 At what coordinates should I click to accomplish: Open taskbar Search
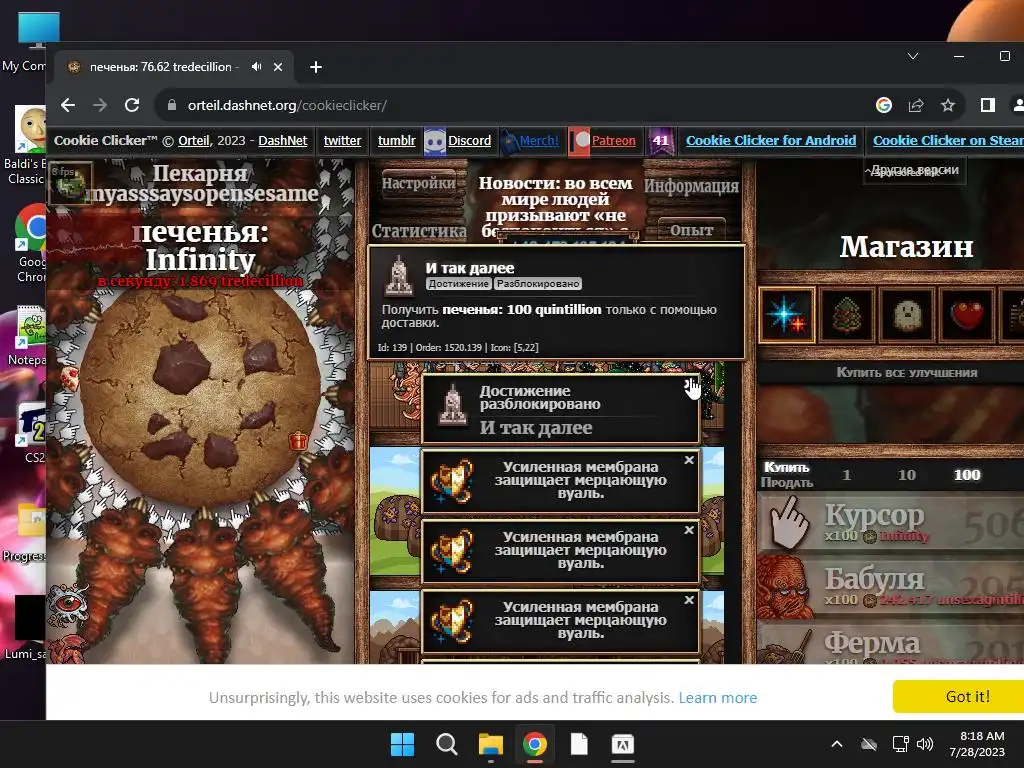447,744
